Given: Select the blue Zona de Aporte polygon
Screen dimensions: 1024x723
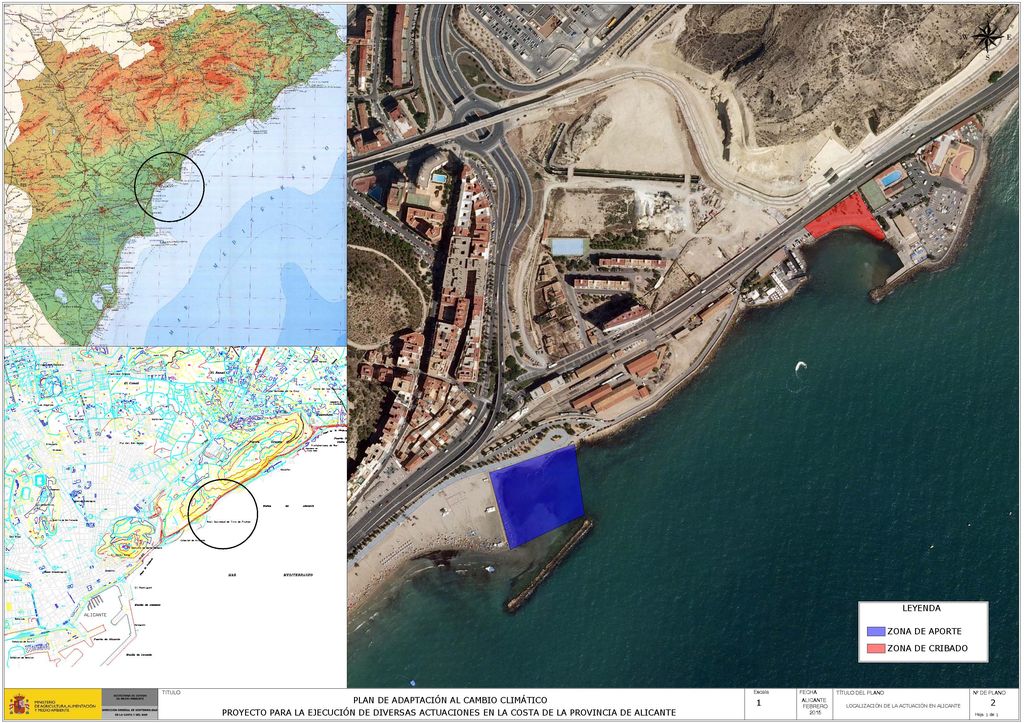Looking at the screenshot, I should click(538, 496).
